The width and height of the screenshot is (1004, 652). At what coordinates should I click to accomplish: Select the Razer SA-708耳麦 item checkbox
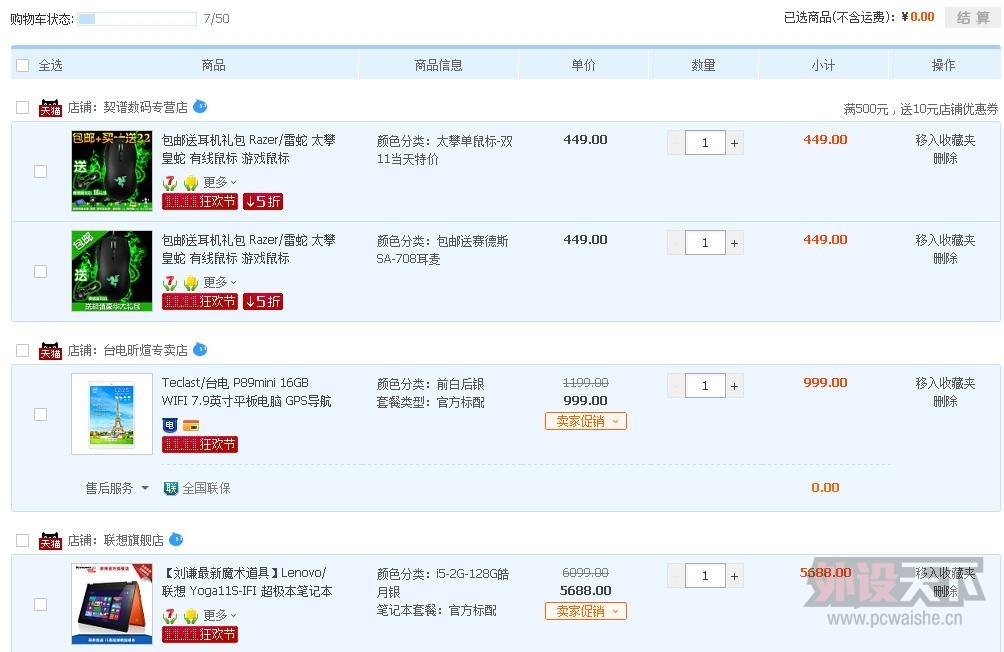[40, 272]
